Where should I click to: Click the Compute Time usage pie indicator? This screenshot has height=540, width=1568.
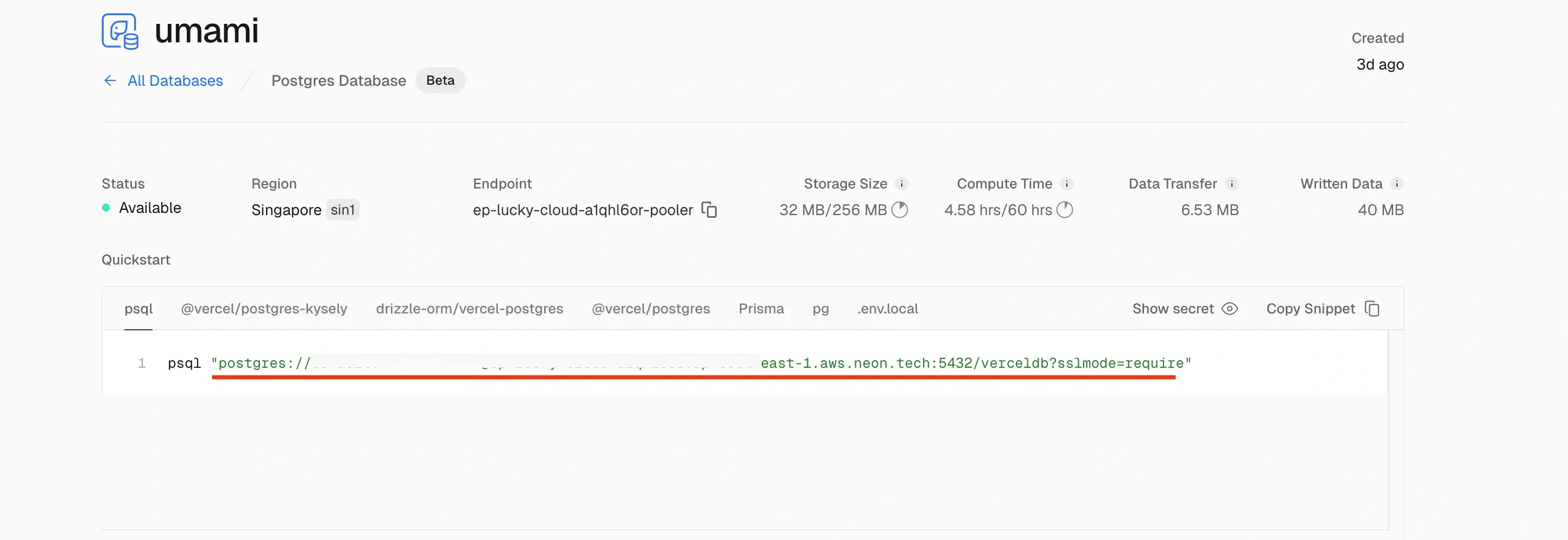[1065, 210]
